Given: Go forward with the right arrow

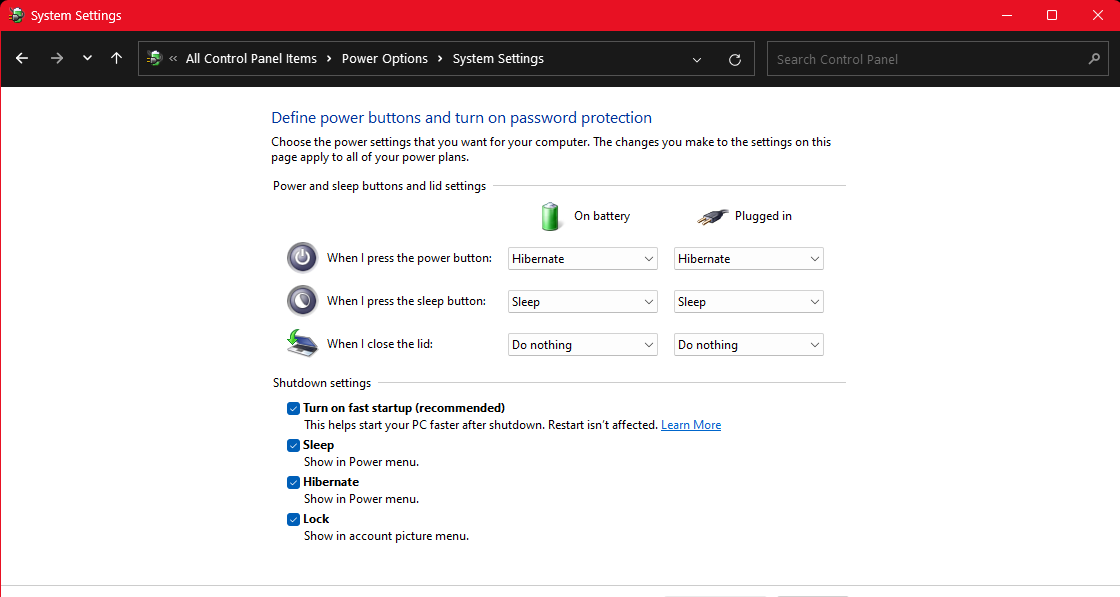Looking at the screenshot, I should 56,59.
